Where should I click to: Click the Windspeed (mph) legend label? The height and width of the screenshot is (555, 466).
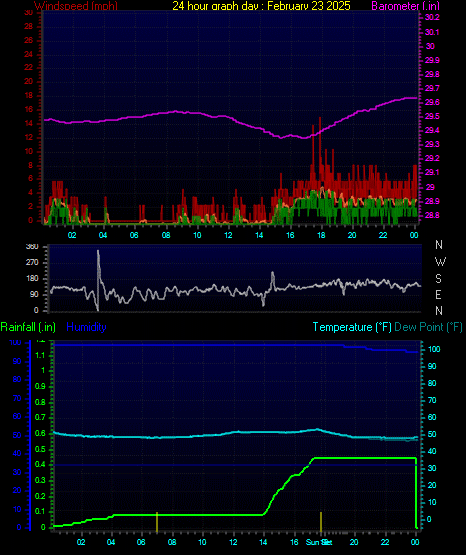tap(76, 5)
